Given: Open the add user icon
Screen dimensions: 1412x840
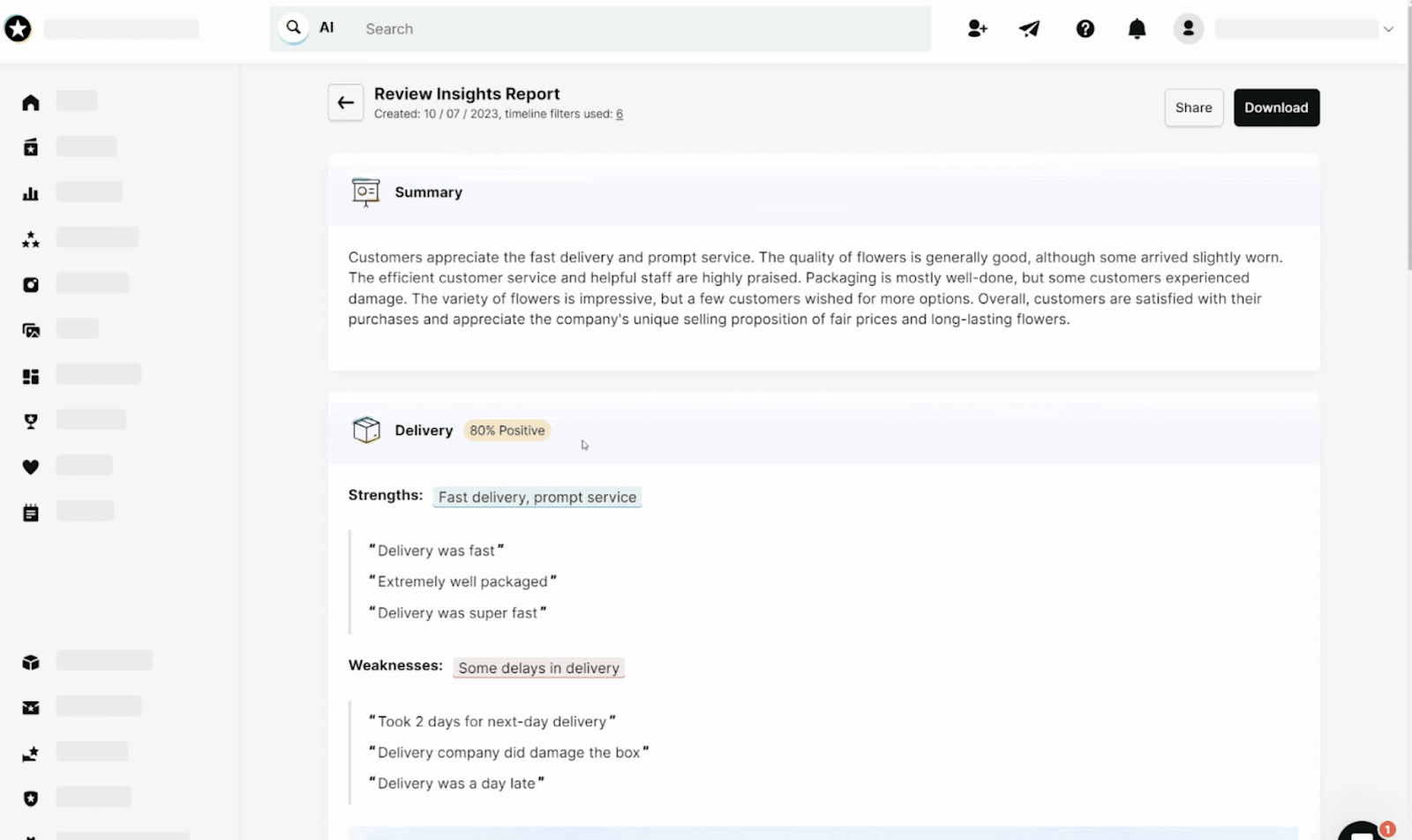Looking at the screenshot, I should [977, 29].
